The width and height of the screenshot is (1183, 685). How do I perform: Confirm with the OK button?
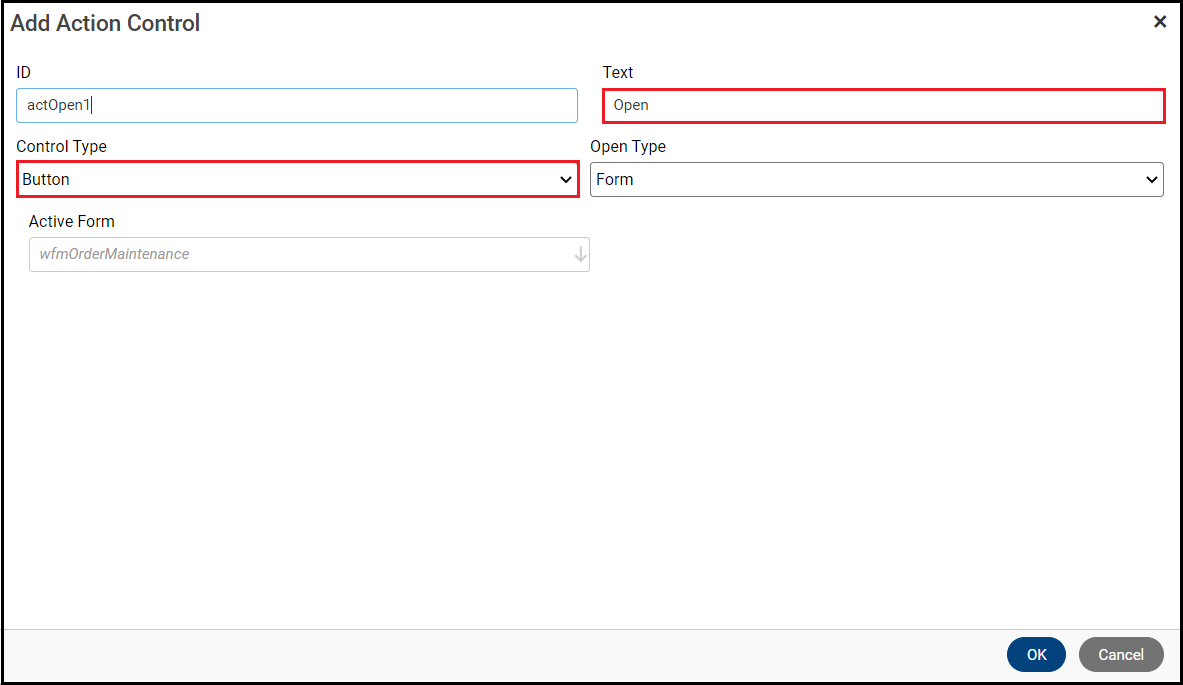coord(1036,655)
